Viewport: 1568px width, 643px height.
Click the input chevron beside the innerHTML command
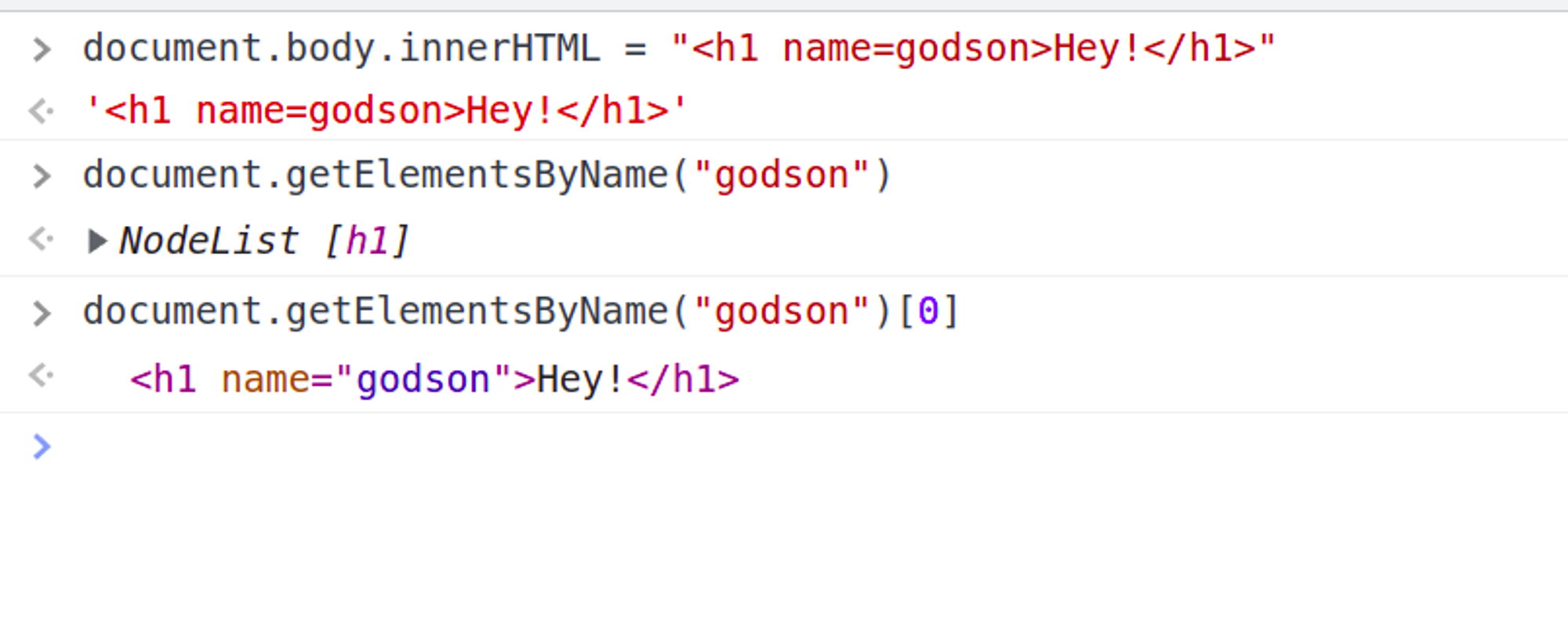tap(42, 49)
